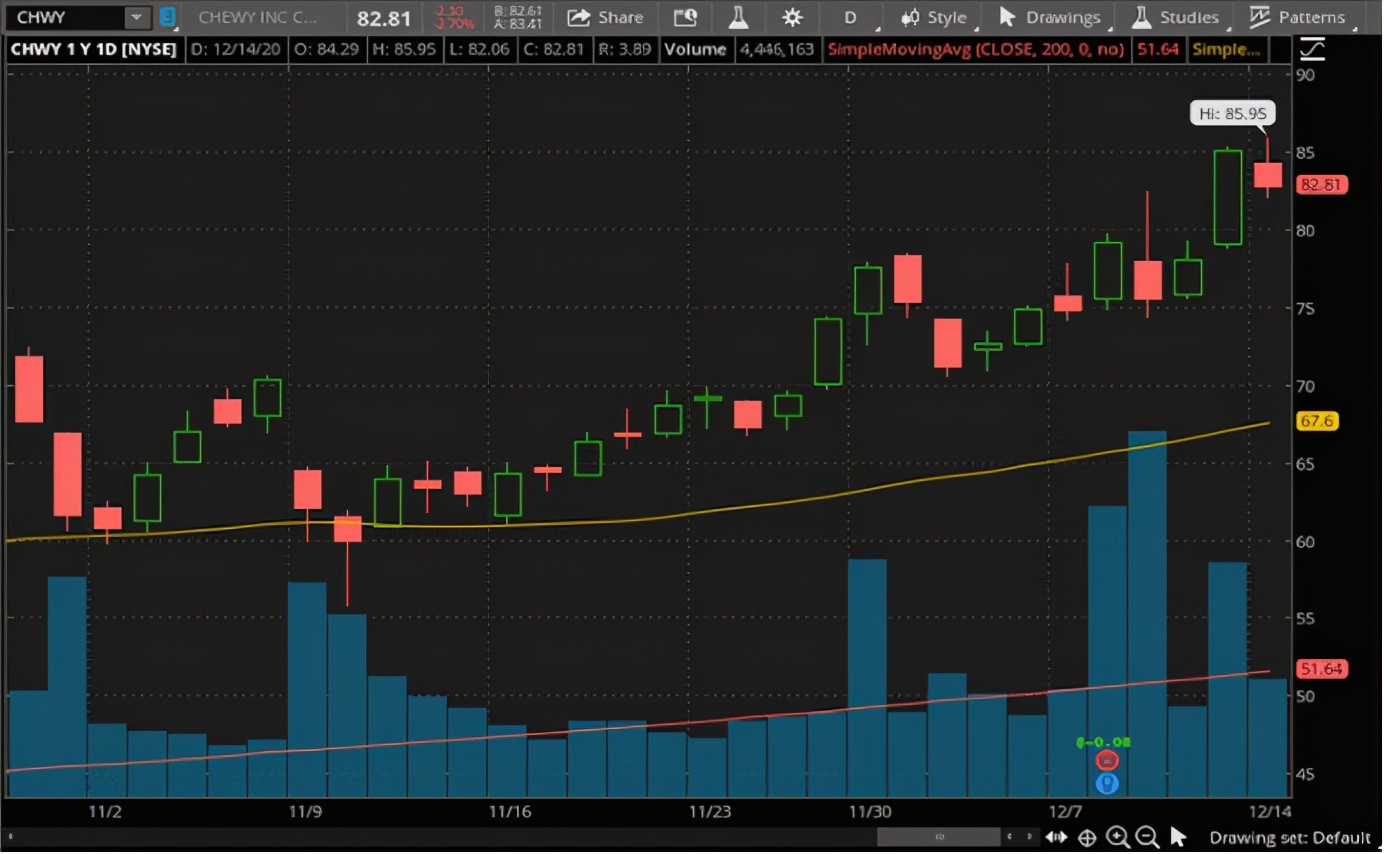Viewport: 1384px width, 854px height.
Task: Click the blue conference call event marker
Action: click(x=1106, y=785)
